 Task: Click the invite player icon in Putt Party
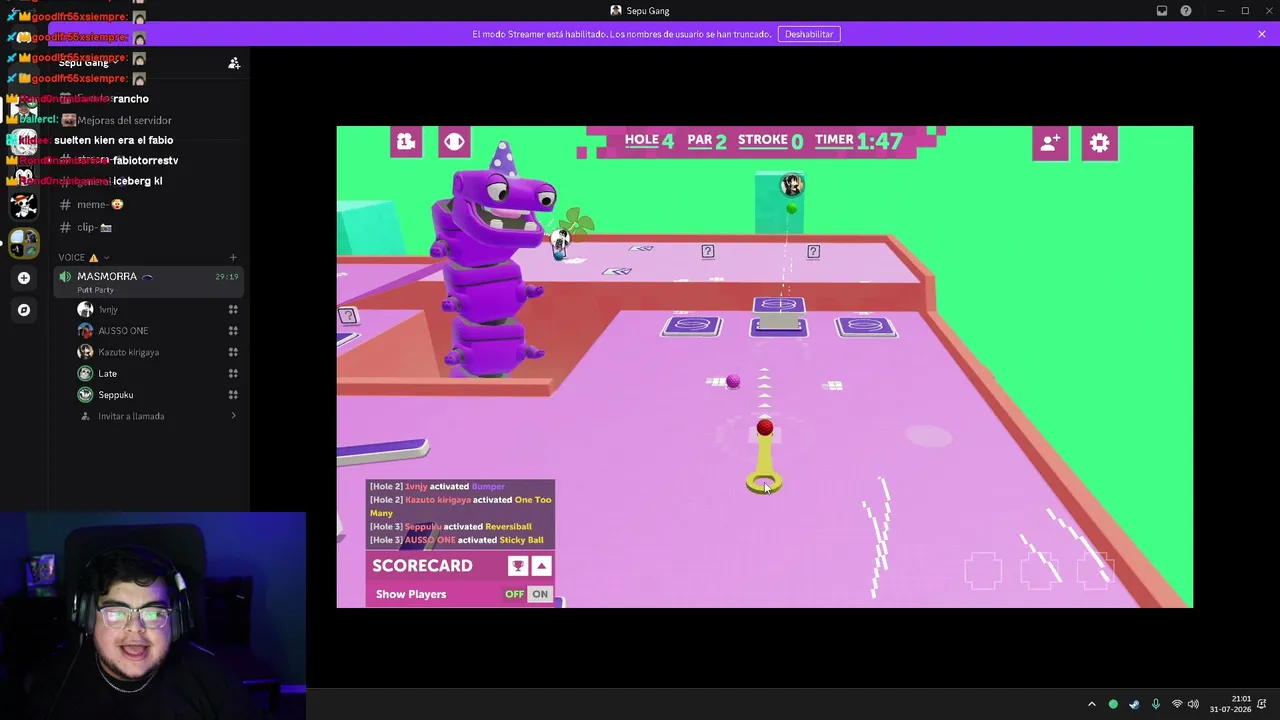(1050, 143)
